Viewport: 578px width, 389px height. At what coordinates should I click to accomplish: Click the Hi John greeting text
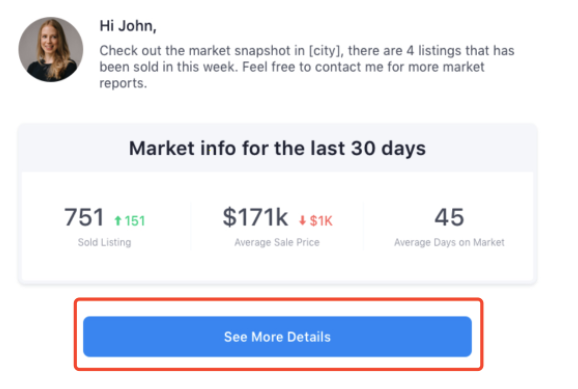[128, 26]
